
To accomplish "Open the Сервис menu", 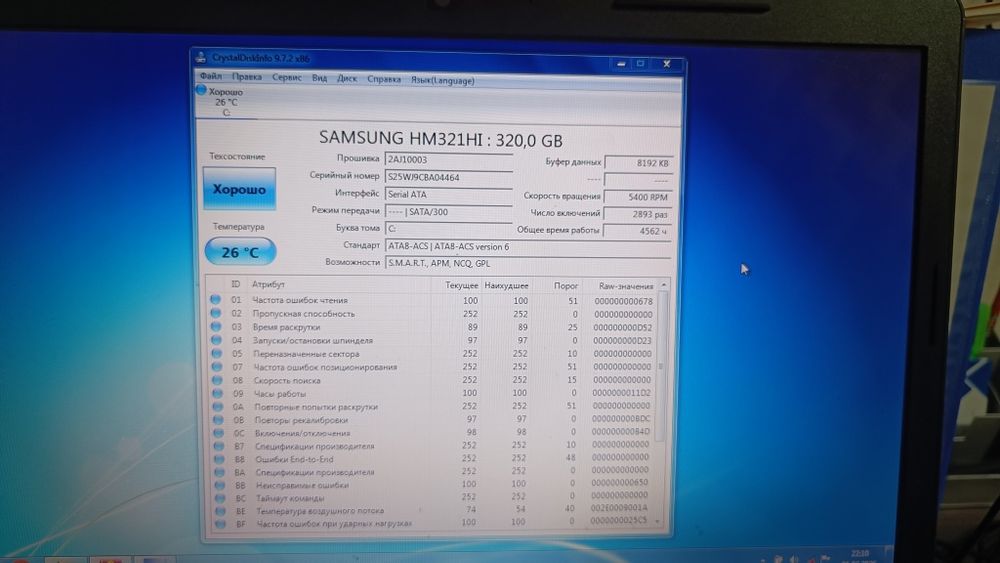I will pos(287,77).
